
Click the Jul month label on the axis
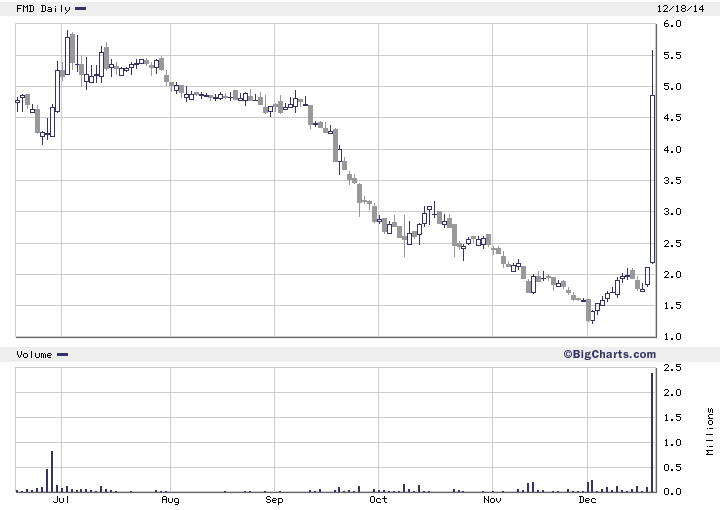[61, 499]
